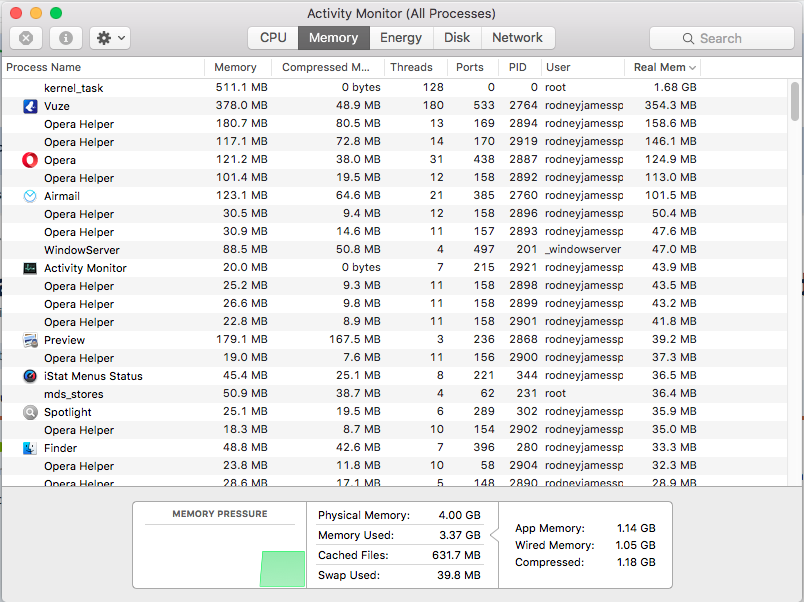This screenshot has height=602, width=804.
Task: Select the mds_stores process row
Action: (x=395, y=394)
